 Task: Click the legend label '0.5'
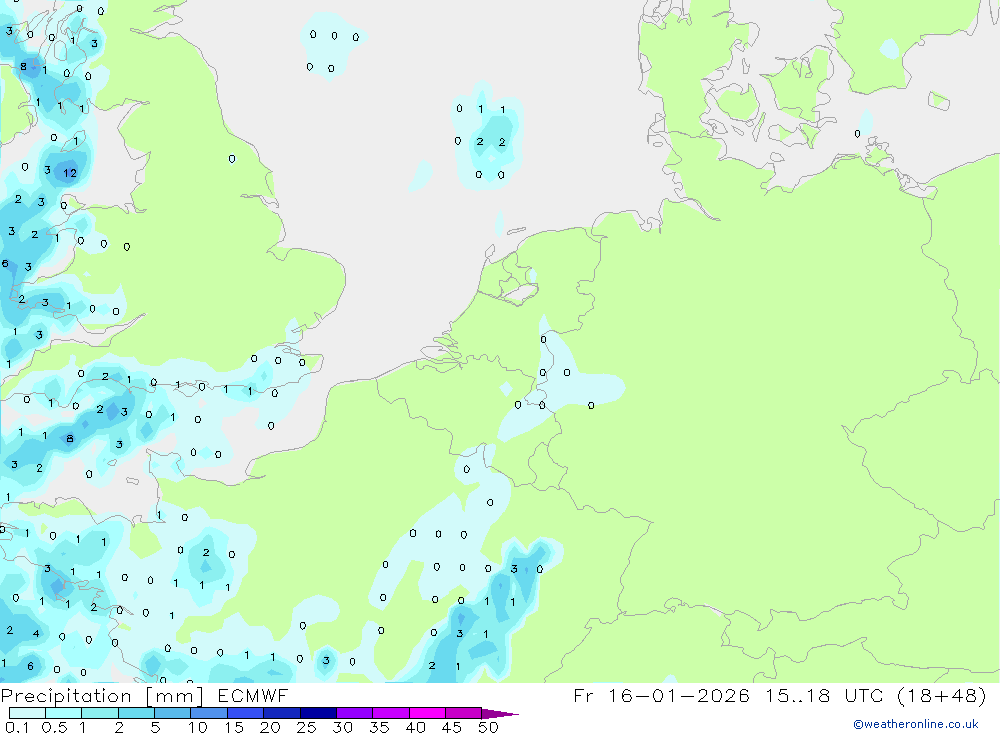54,727
